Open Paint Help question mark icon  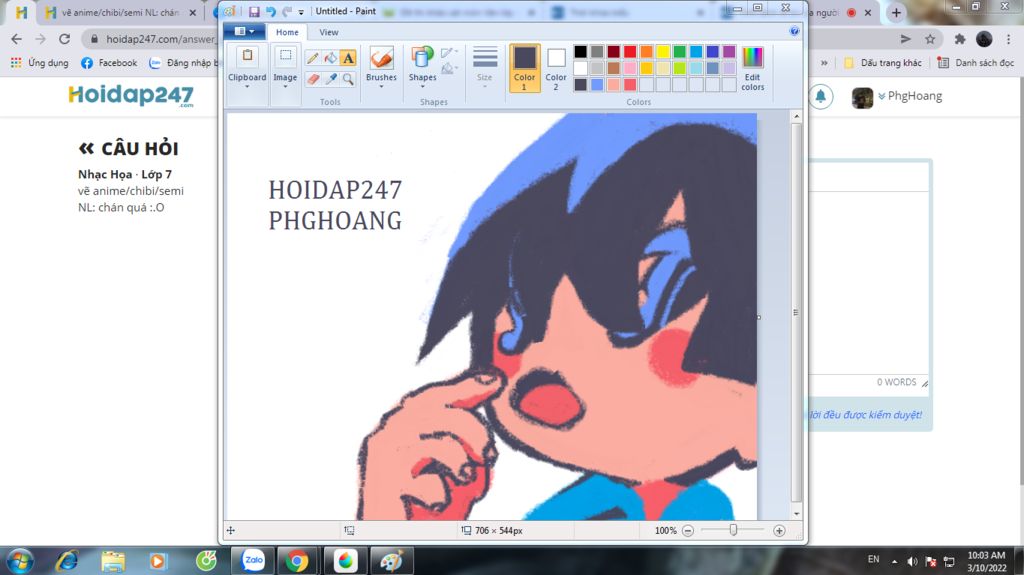point(794,31)
